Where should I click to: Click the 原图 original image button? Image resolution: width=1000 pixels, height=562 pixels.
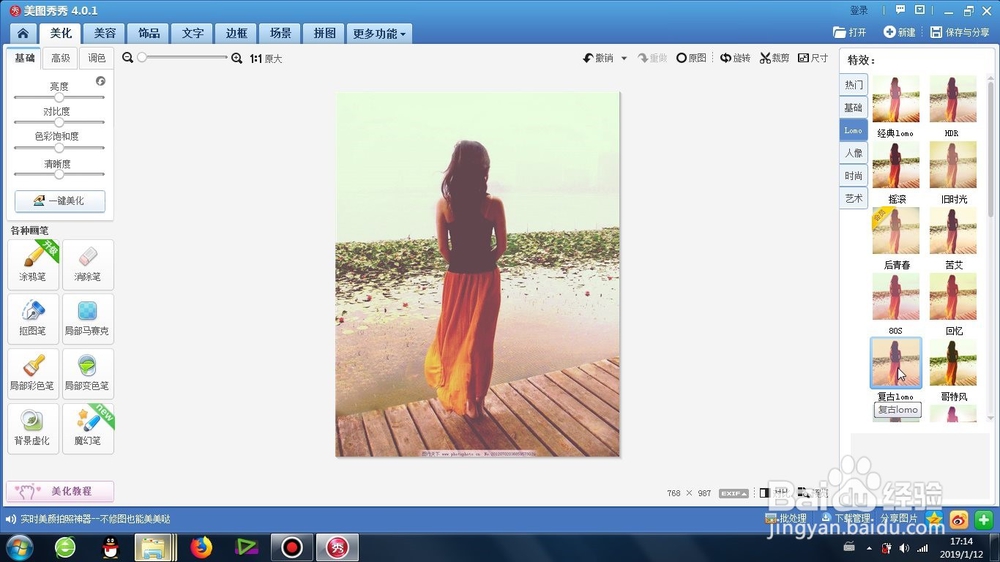pos(691,58)
